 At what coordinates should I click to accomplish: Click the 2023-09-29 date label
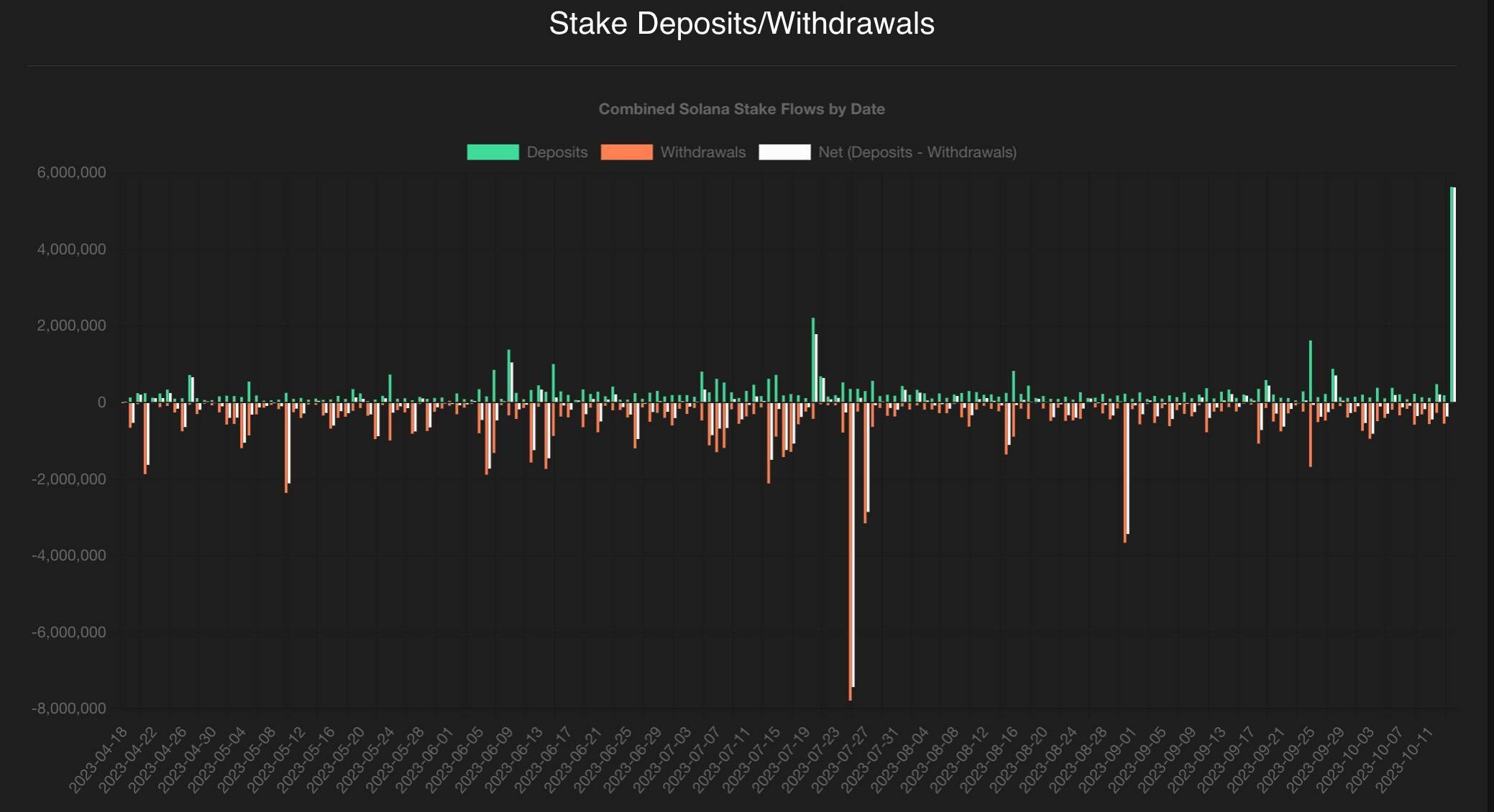(1316, 760)
